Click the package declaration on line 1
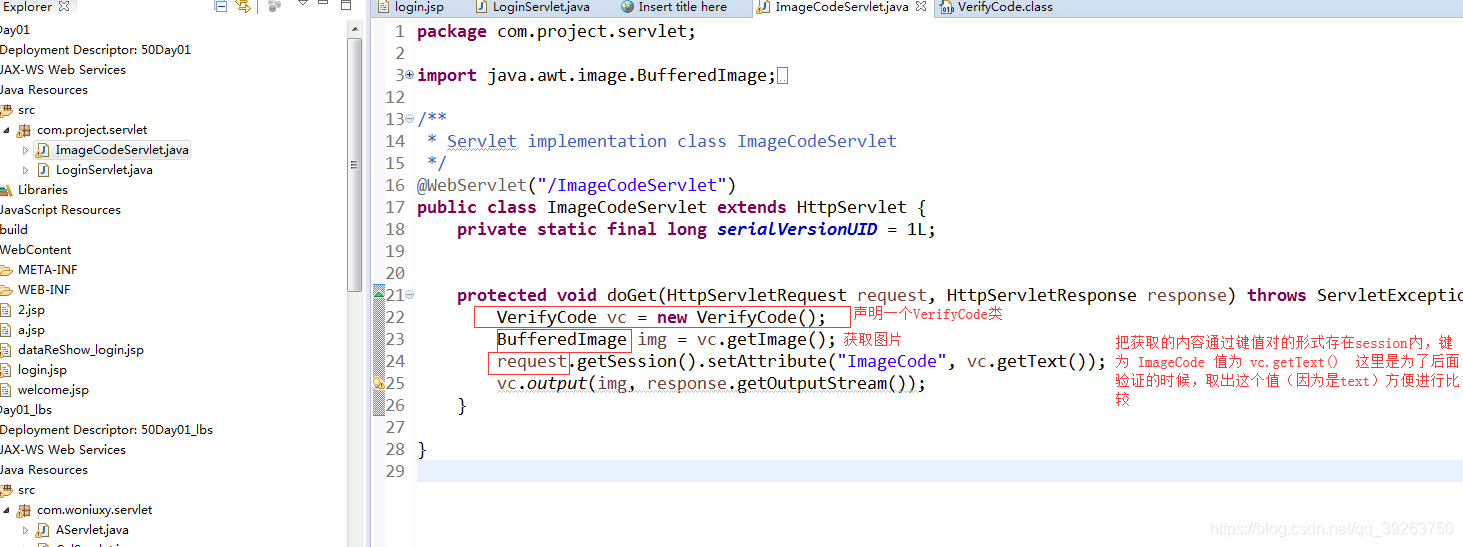Viewport: 1463px width, 547px height. 556,31
